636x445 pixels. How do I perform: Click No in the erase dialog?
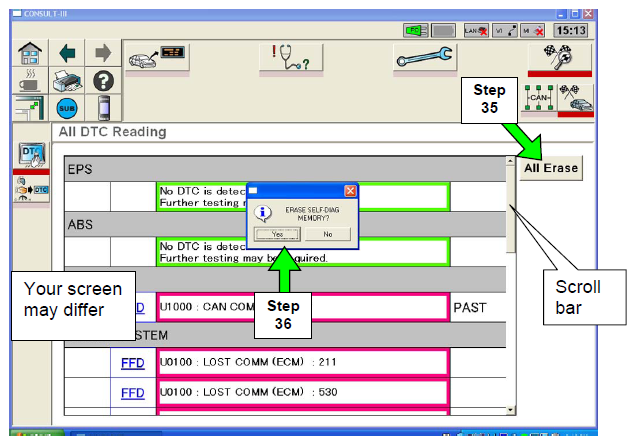coord(327,234)
